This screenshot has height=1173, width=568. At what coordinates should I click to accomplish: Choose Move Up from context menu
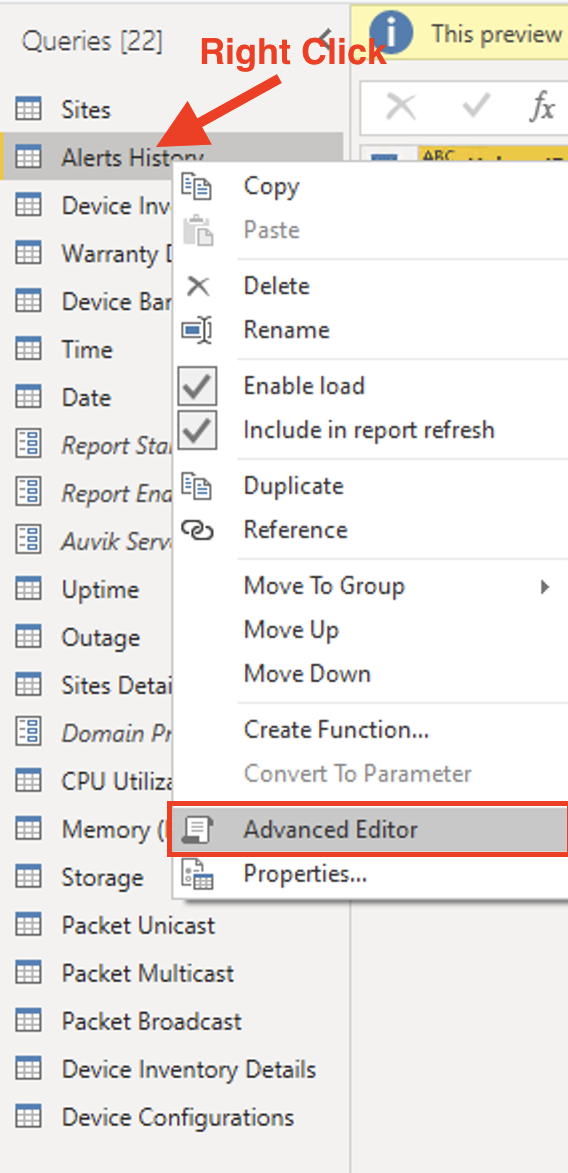click(x=291, y=630)
